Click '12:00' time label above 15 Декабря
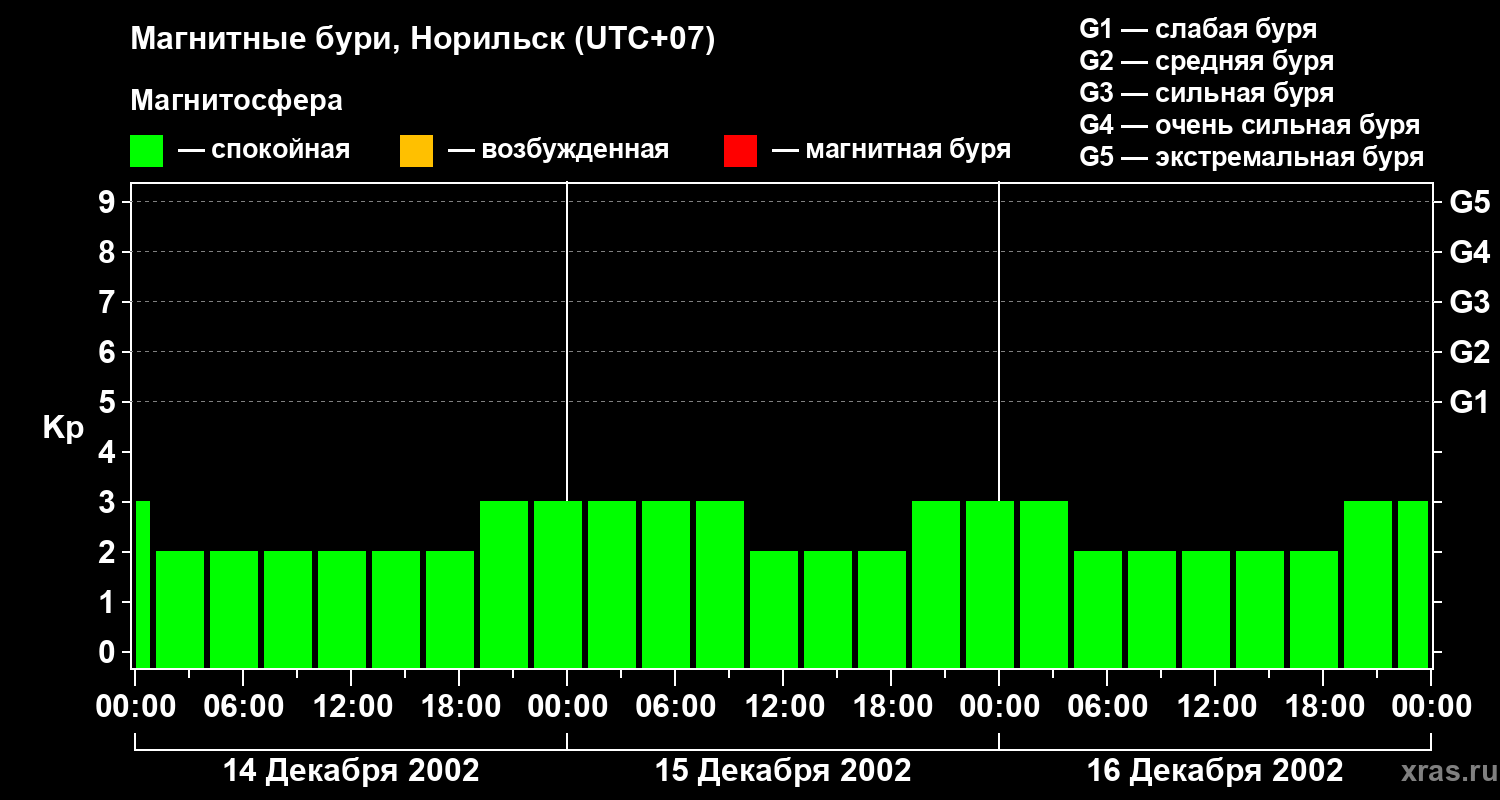This screenshot has height=800, width=1500. (x=783, y=707)
